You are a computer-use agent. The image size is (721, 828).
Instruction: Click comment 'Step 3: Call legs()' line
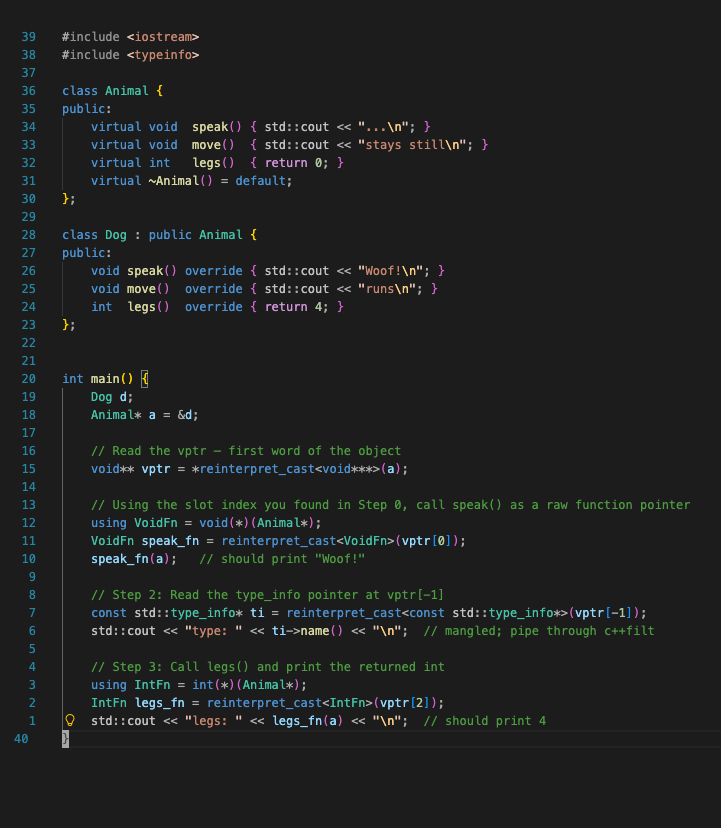pos(268,667)
